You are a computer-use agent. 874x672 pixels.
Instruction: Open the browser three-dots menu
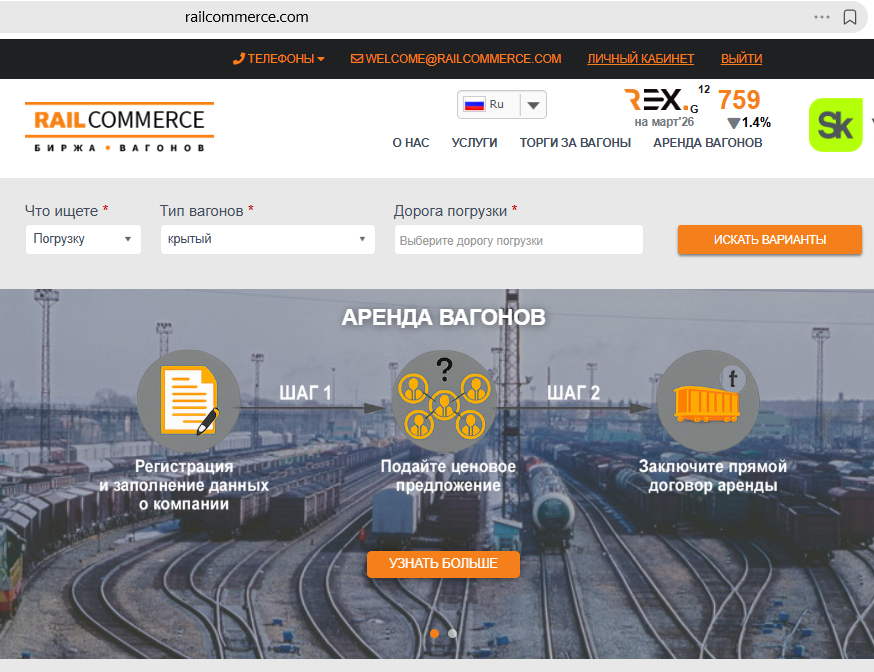click(822, 17)
